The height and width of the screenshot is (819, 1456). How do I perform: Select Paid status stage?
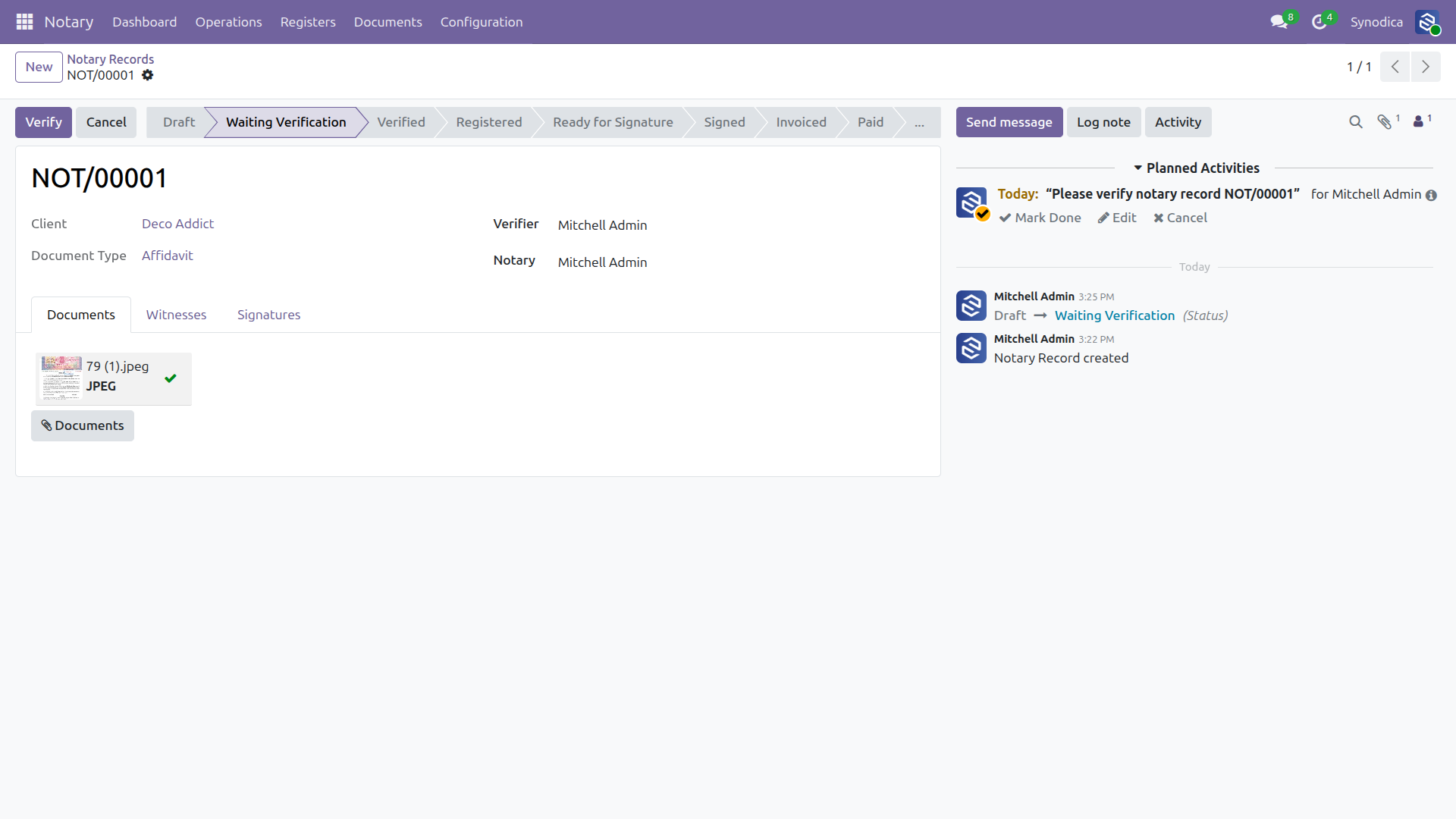click(x=871, y=122)
